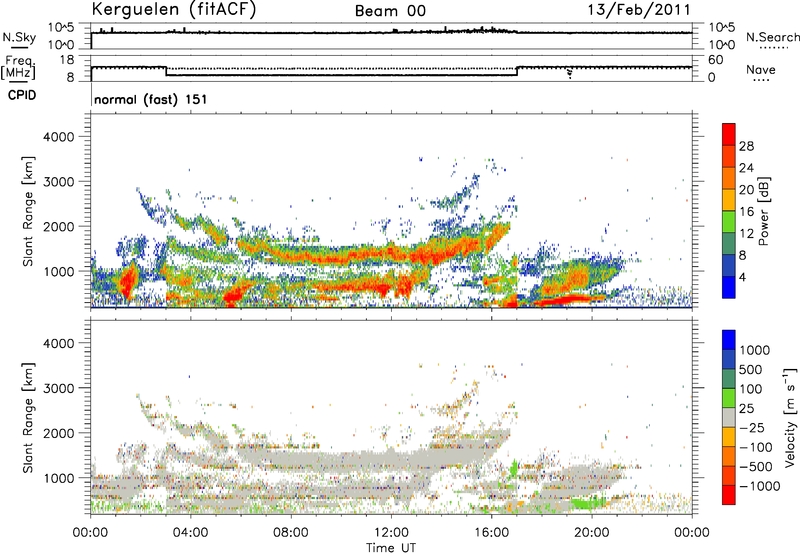Click the "18" tick on the frequency axis
Viewport: 800px width, 554px height.
coord(67,60)
